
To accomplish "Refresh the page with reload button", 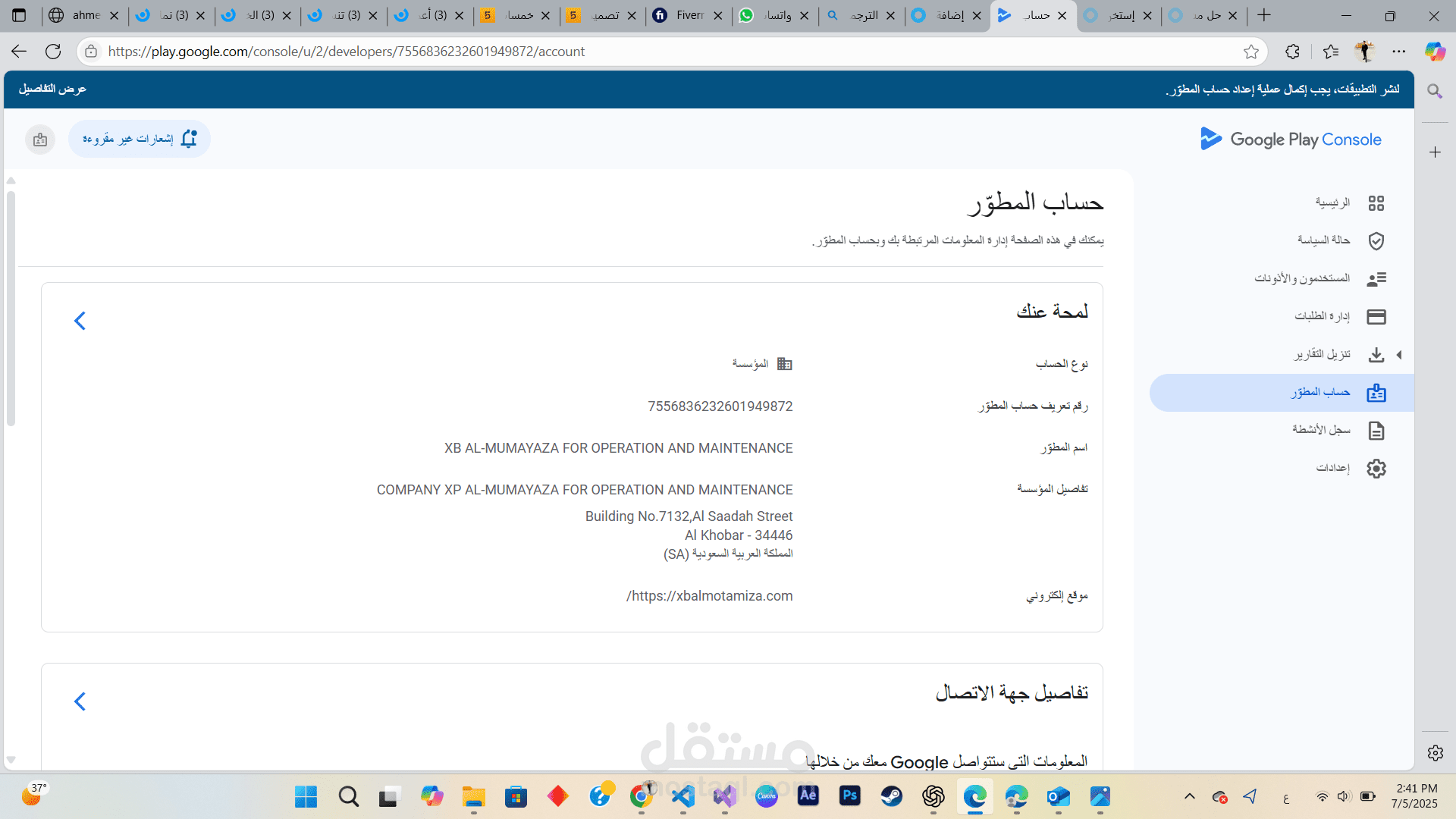I will (53, 52).
